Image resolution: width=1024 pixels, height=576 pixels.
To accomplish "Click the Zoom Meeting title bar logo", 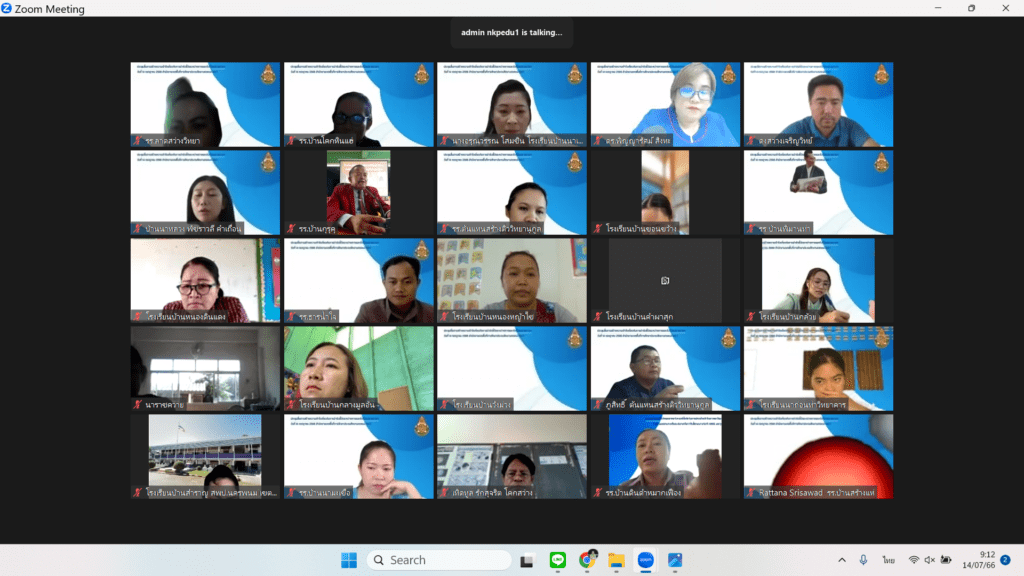I will click(7, 8).
